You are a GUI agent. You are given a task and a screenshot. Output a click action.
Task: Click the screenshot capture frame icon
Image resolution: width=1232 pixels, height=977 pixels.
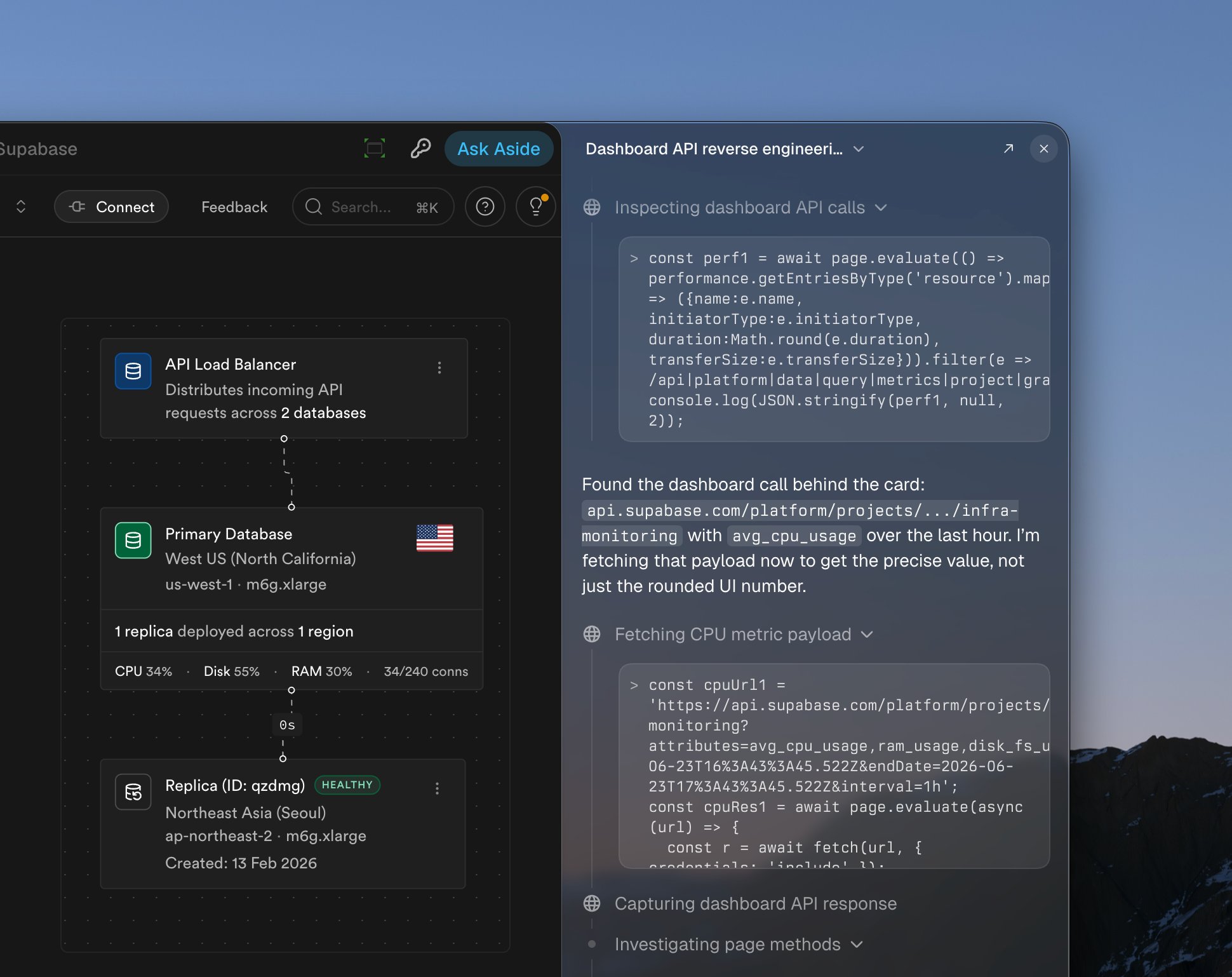coord(375,149)
